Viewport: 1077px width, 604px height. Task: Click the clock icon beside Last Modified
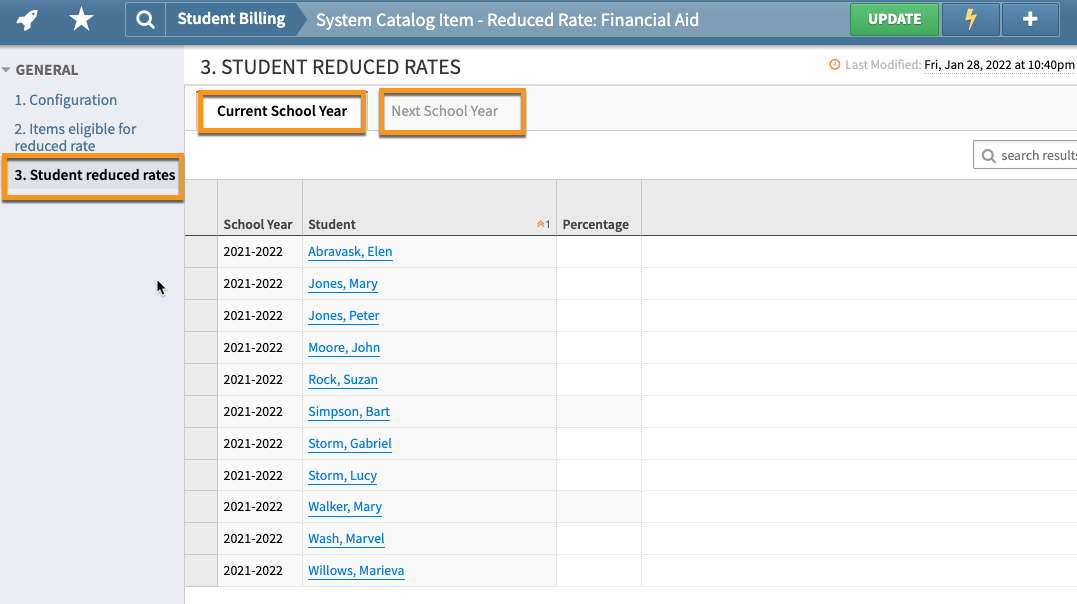(835, 64)
